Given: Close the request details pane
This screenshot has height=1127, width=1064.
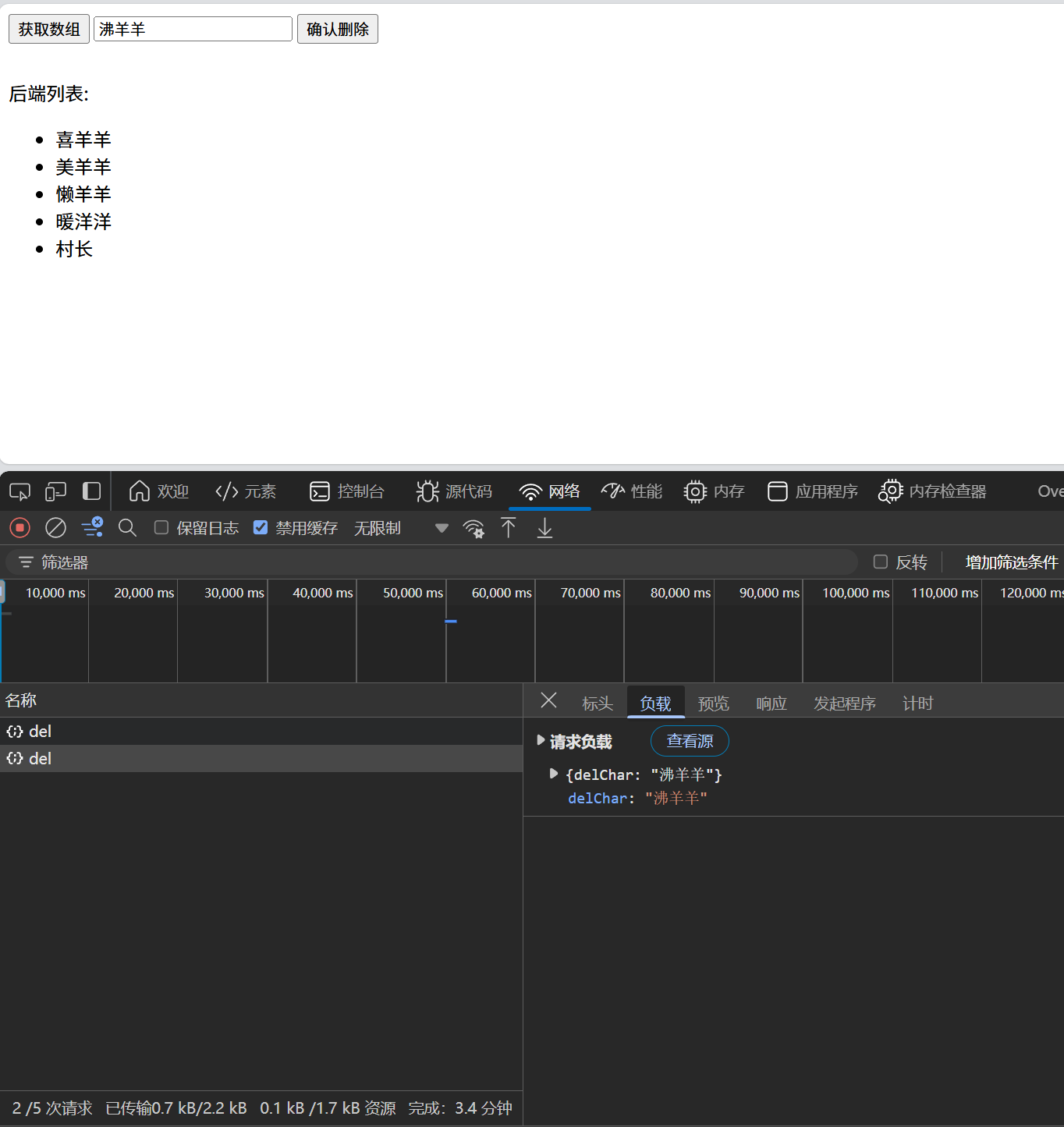Looking at the screenshot, I should (x=548, y=700).
